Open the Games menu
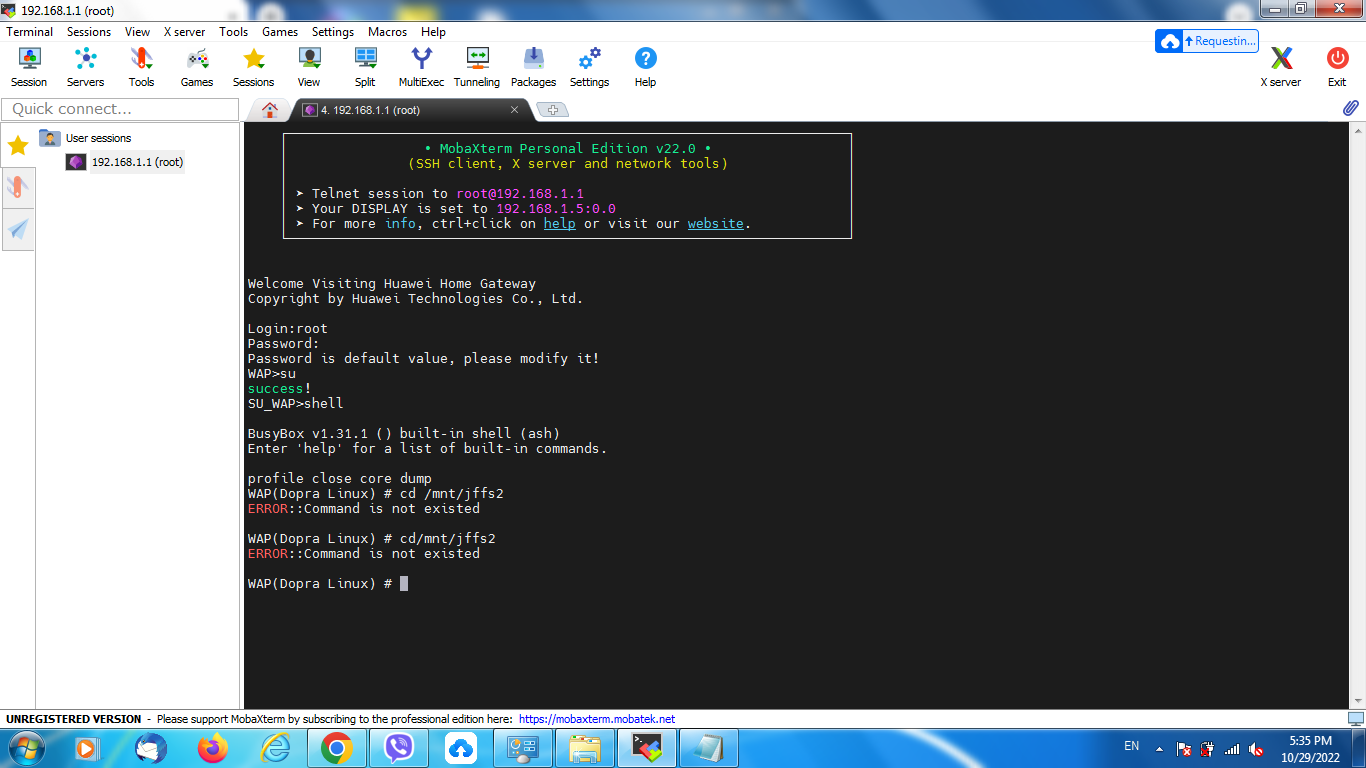 coord(280,32)
